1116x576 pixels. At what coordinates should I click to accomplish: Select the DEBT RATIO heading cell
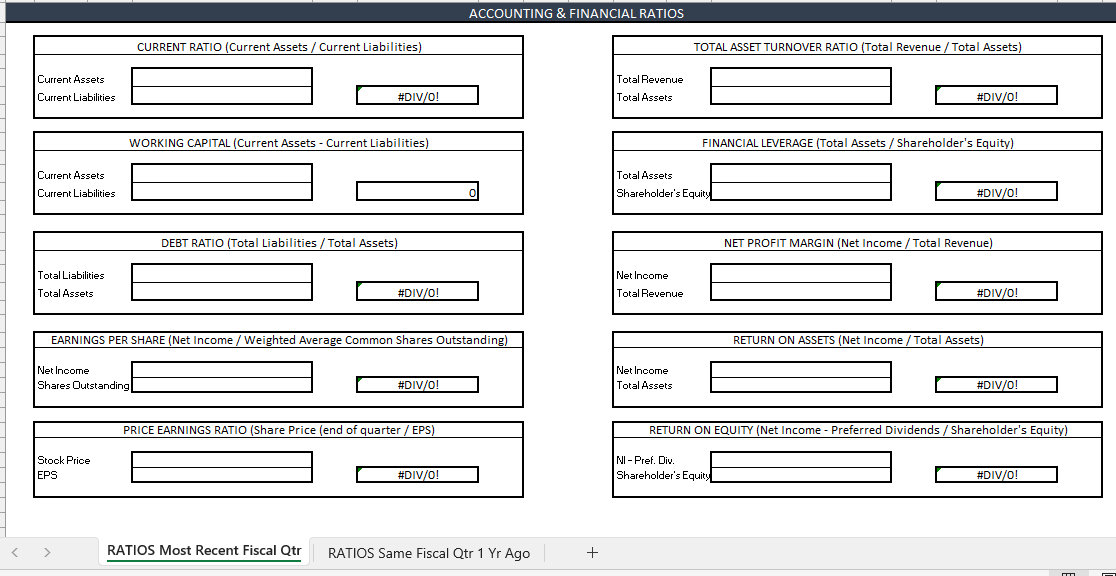point(278,242)
